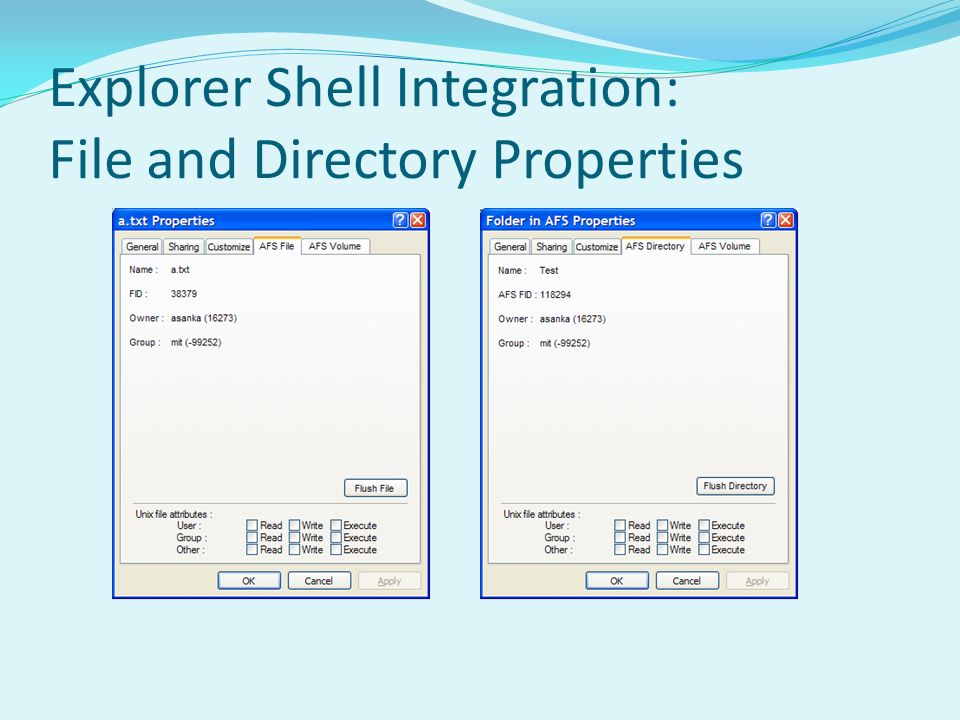Open AFS Volume tab in a.txt Properties
Screen dimensions: 960x720
pyautogui.click(x=335, y=246)
